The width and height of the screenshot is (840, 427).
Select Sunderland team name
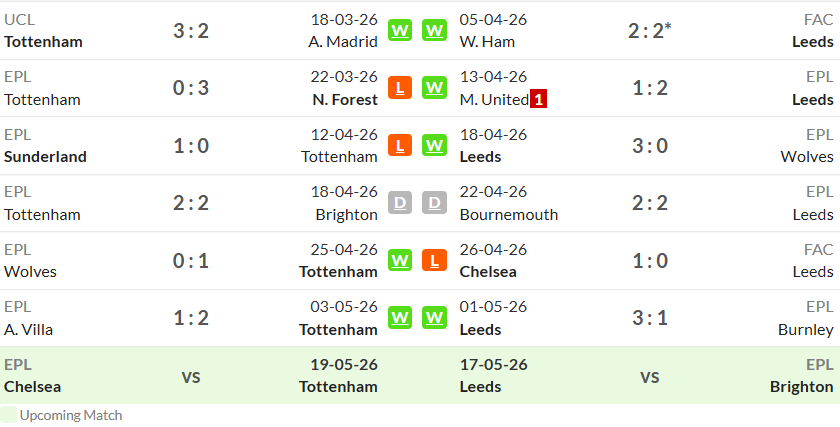(x=45, y=157)
